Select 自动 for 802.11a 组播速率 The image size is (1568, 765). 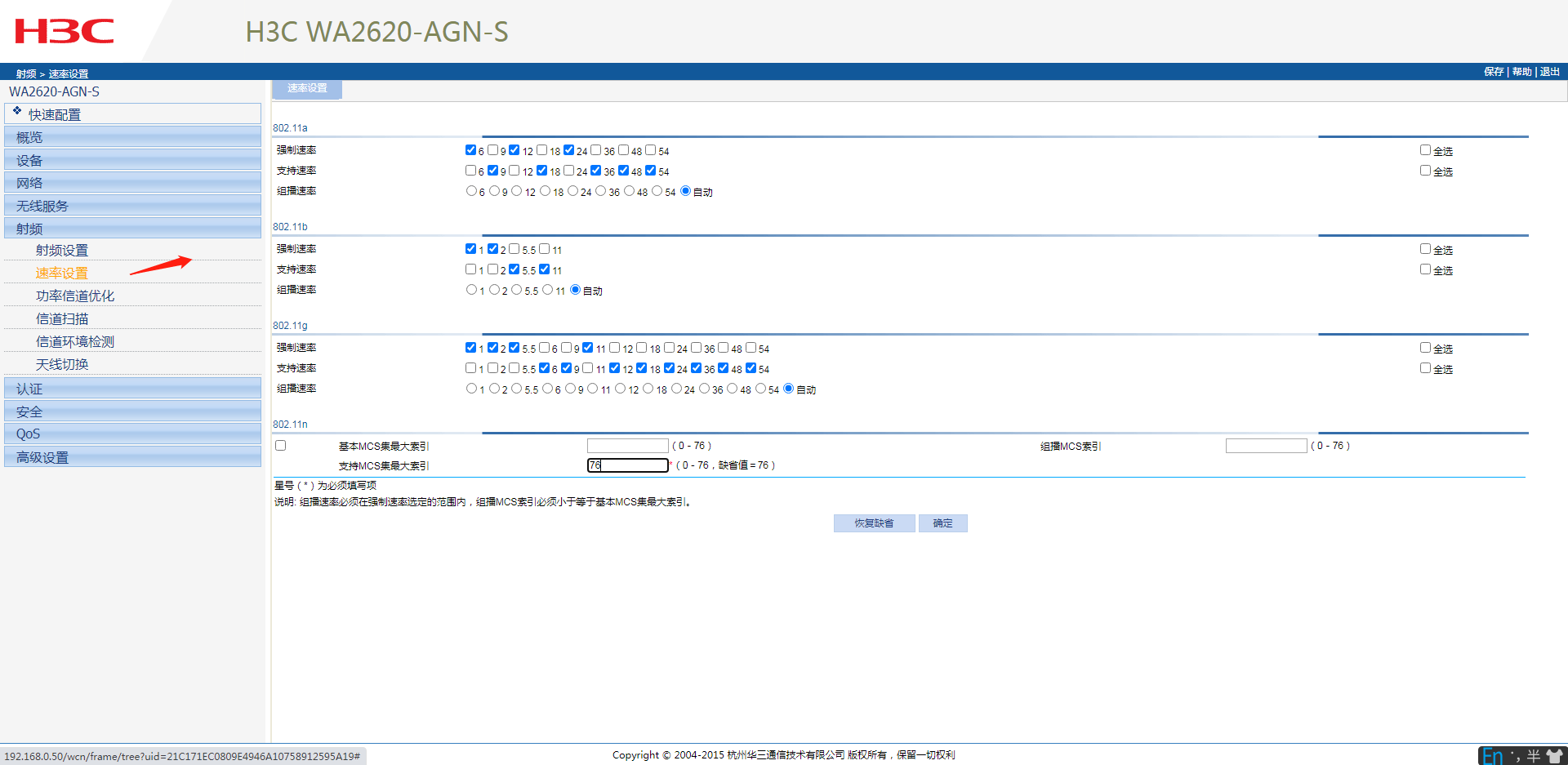click(x=686, y=191)
